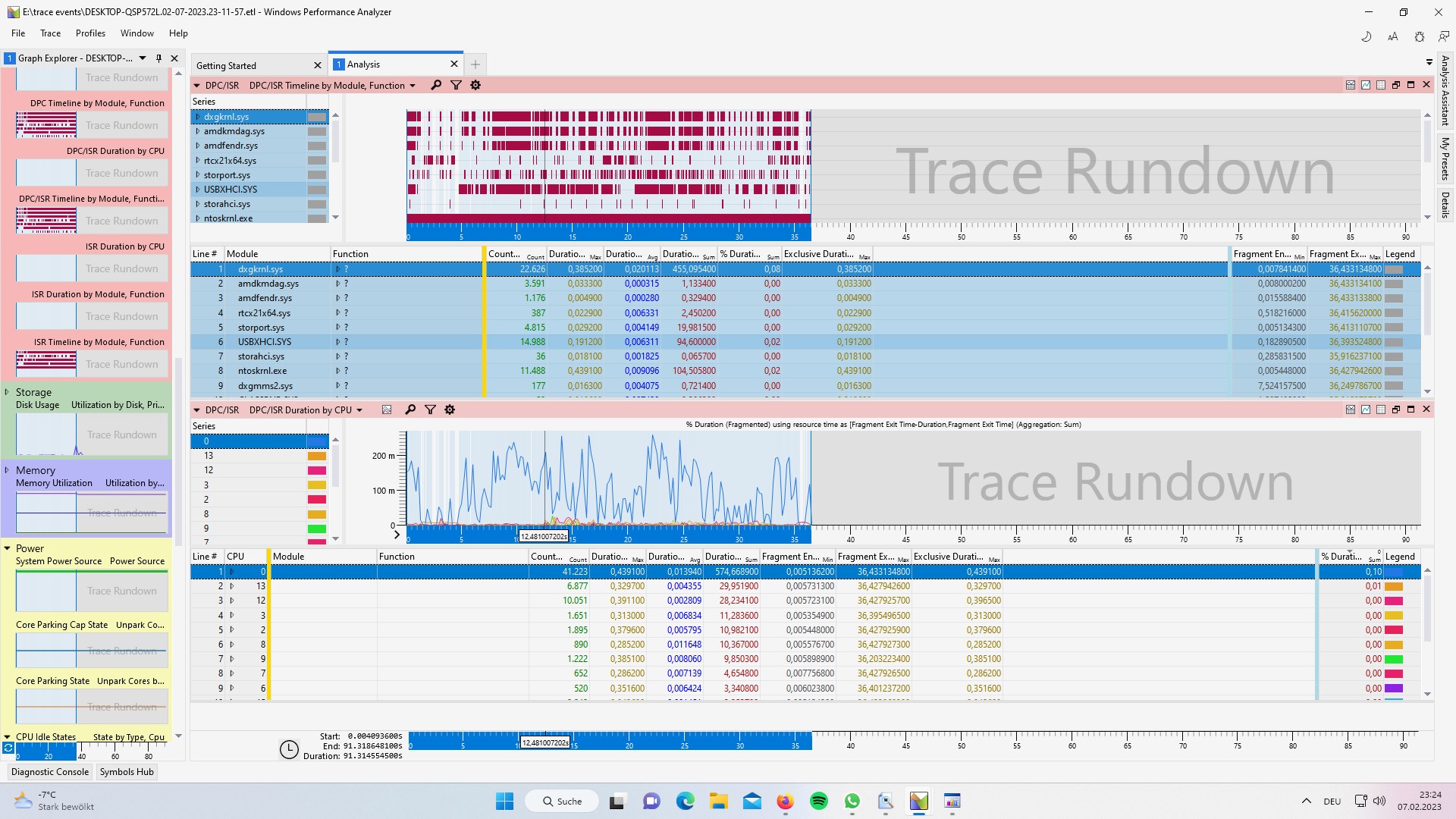Image resolution: width=1456 pixels, height=819 pixels.
Task: Pin the Graph Explorer panel
Action: click(158, 58)
